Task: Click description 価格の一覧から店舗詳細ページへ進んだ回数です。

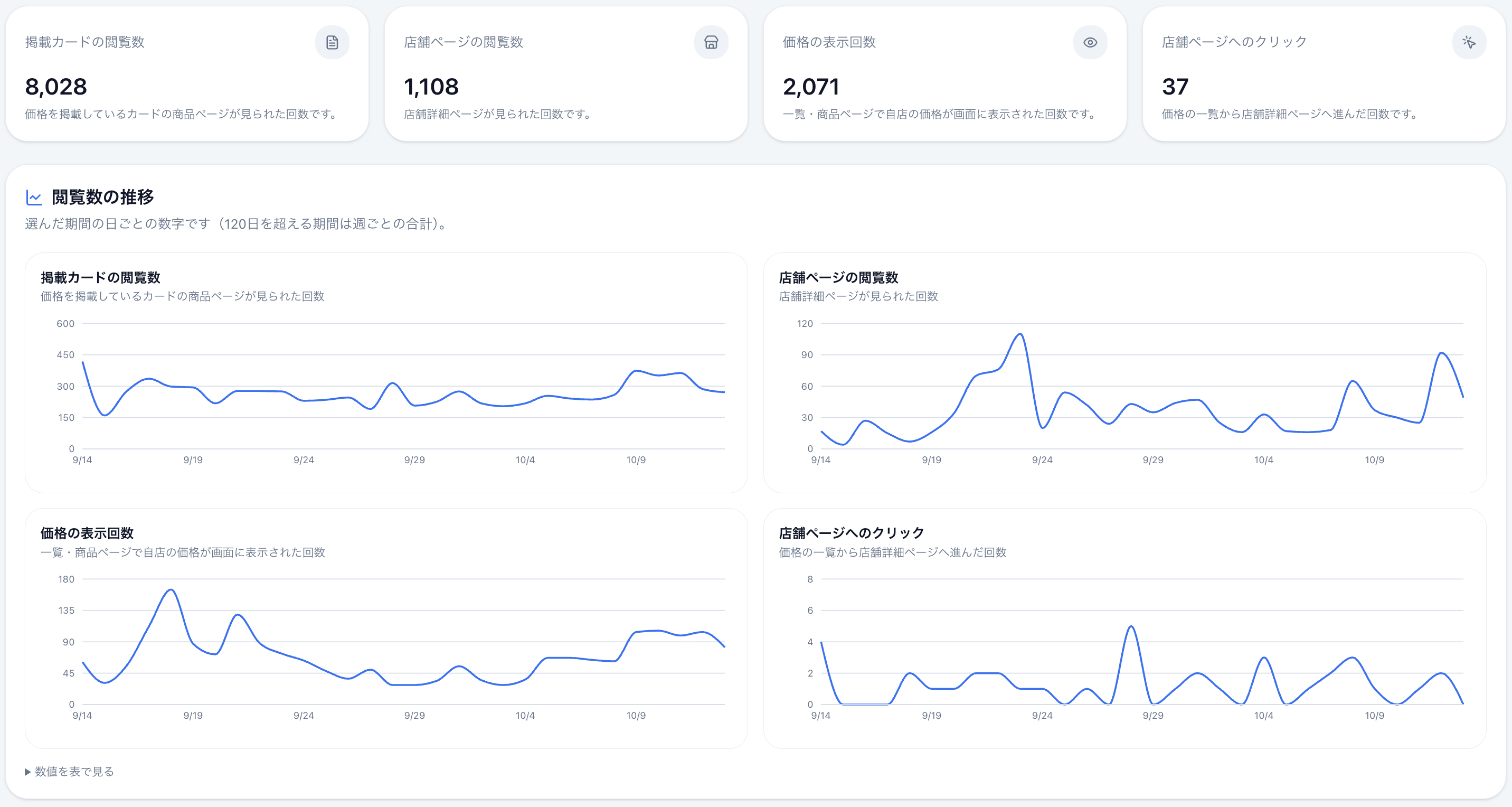Action: pos(1291,114)
